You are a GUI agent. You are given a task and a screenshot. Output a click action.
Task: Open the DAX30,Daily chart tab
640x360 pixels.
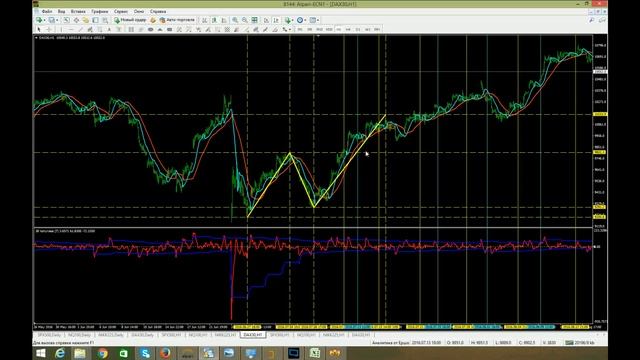coord(142,335)
